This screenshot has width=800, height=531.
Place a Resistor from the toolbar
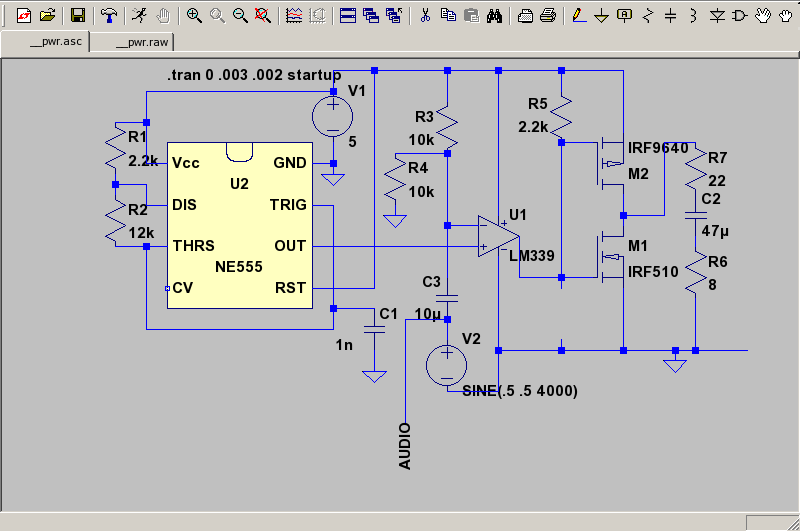point(648,16)
